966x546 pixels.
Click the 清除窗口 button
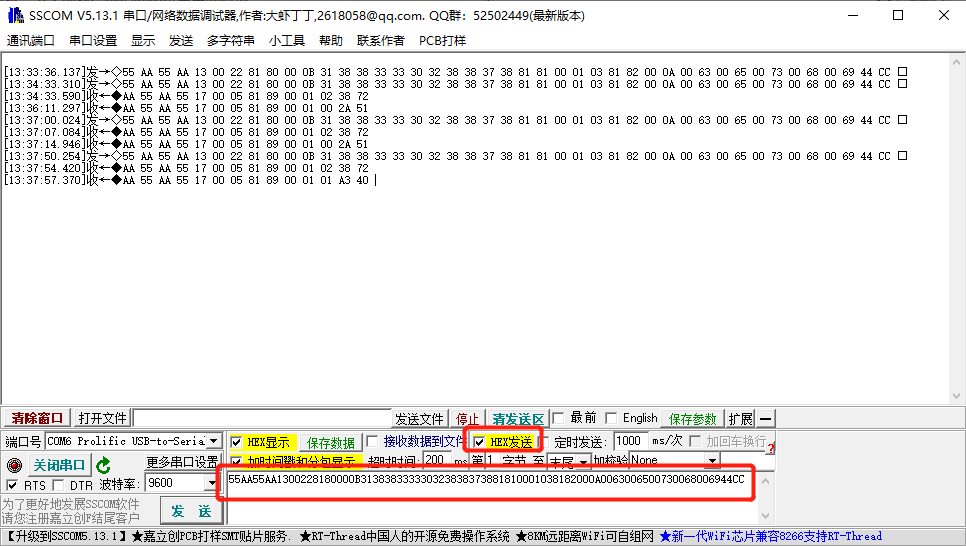click(x=37, y=418)
